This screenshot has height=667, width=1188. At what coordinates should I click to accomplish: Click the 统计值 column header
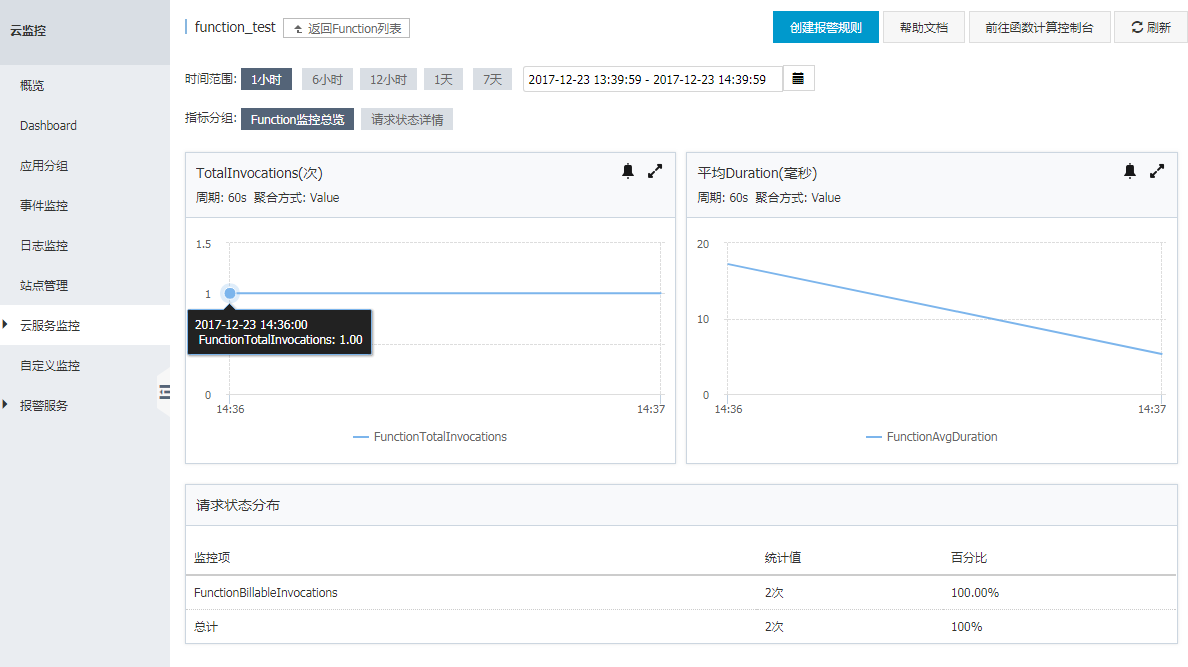click(783, 558)
